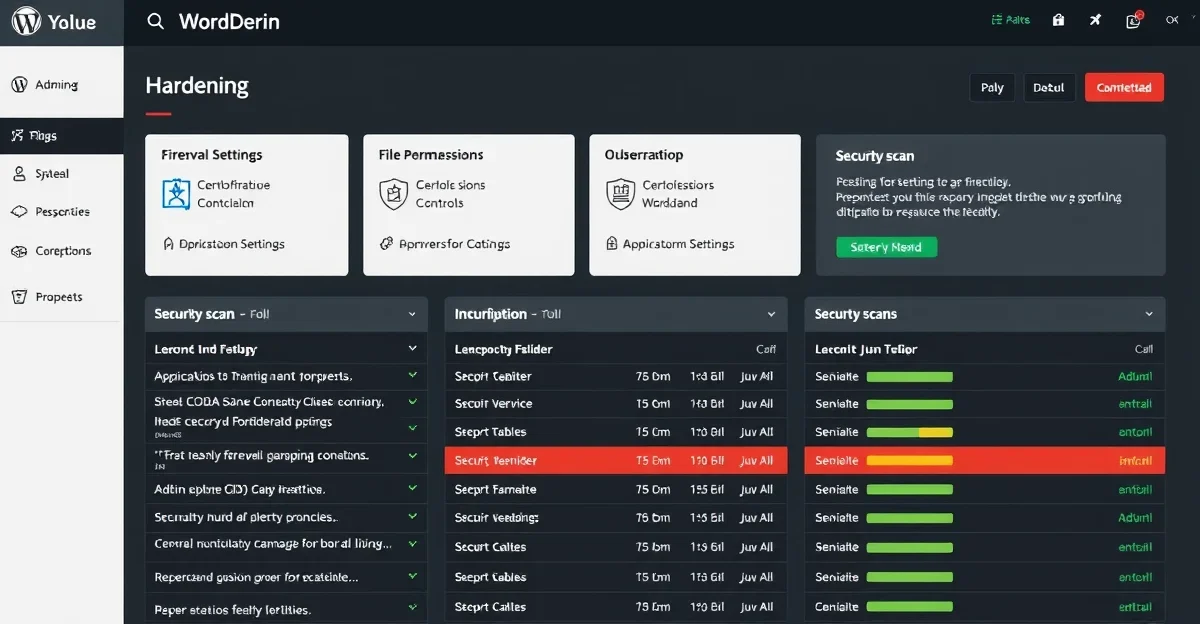Screen dimensions: 1200x624
Task: Click the red Comlettad button
Action: click(x=1124, y=87)
